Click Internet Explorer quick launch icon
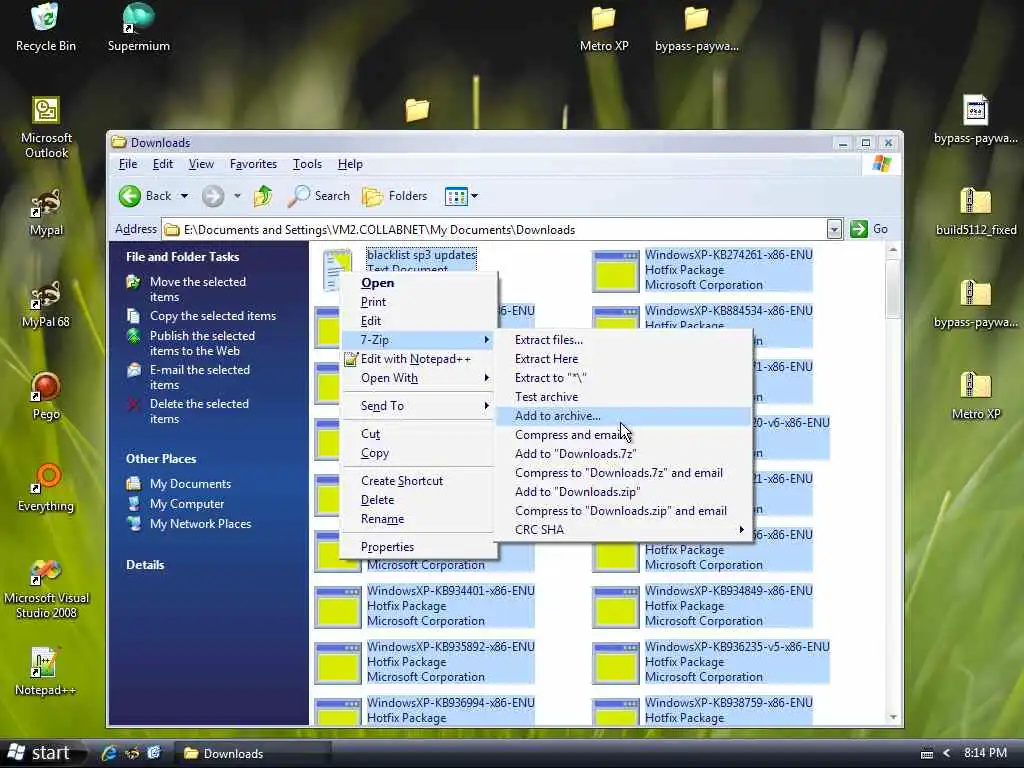 click(x=109, y=753)
